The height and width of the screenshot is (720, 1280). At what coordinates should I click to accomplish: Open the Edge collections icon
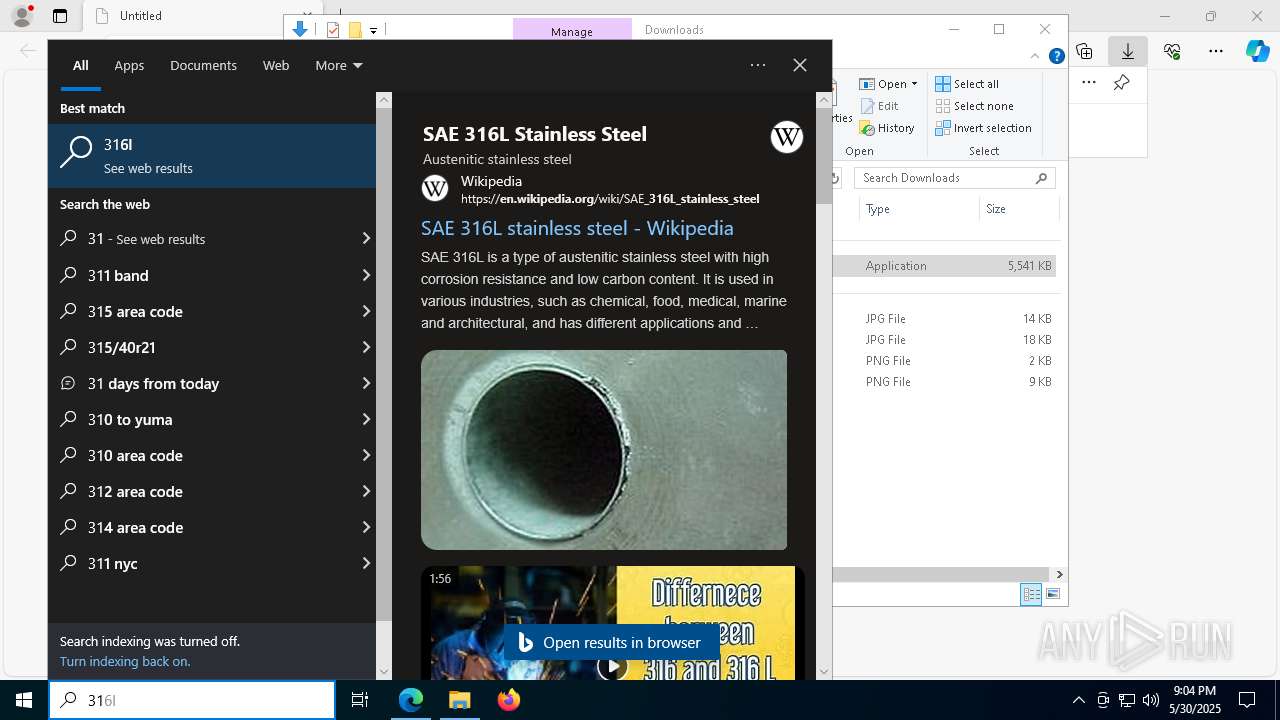tap(1084, 51)
